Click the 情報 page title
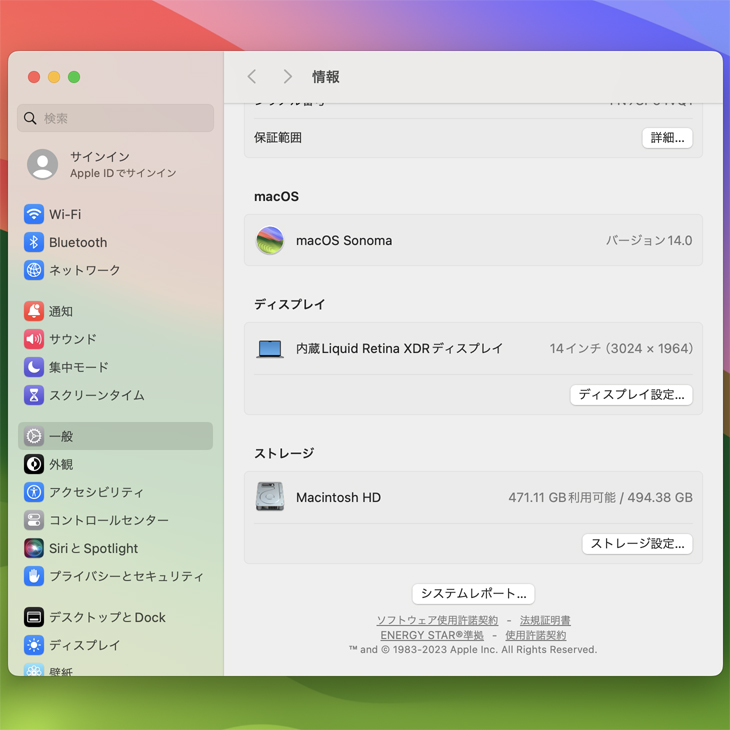 (x=325, y=77)
